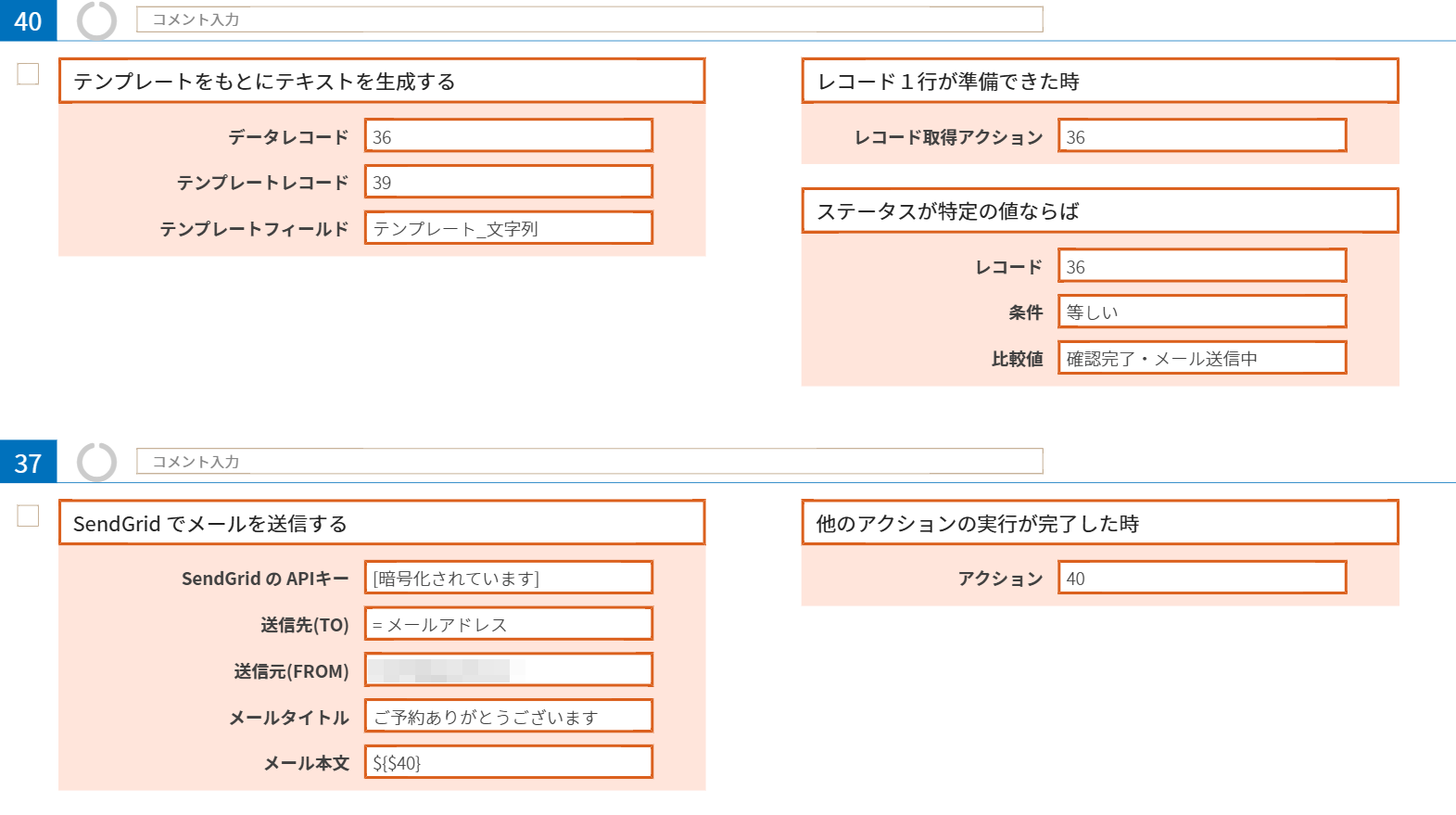
Task: Edit the 送信先(TO) field
Action: coord(509,624)
